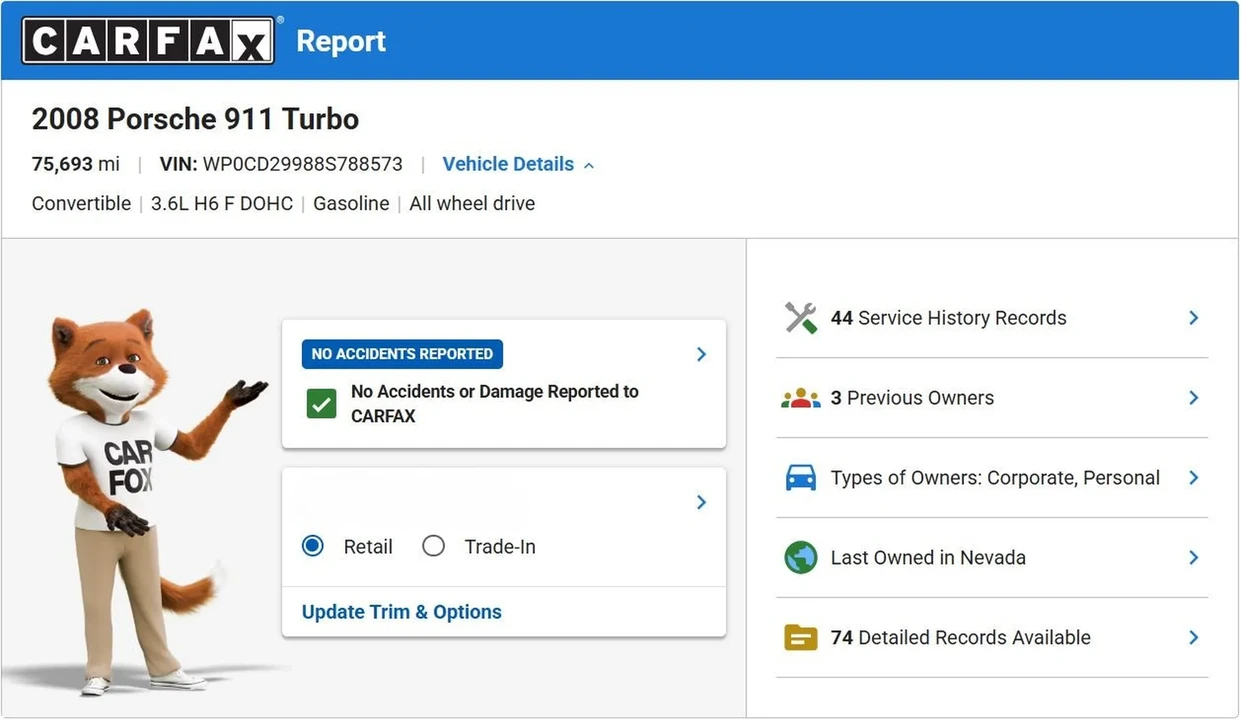Click the Gasoline fuel type text

pos(351,204)
